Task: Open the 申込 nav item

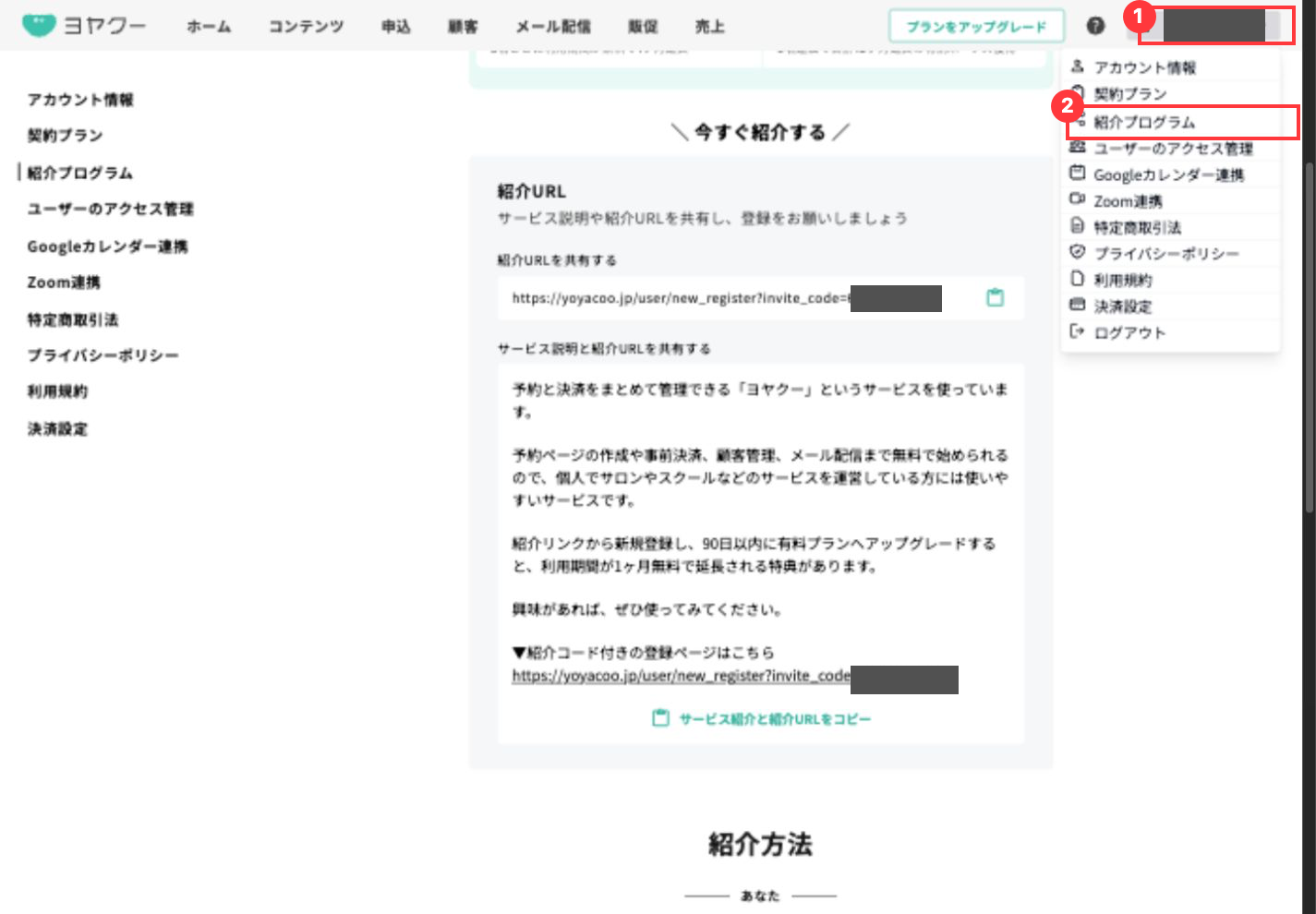Action: 395,27
